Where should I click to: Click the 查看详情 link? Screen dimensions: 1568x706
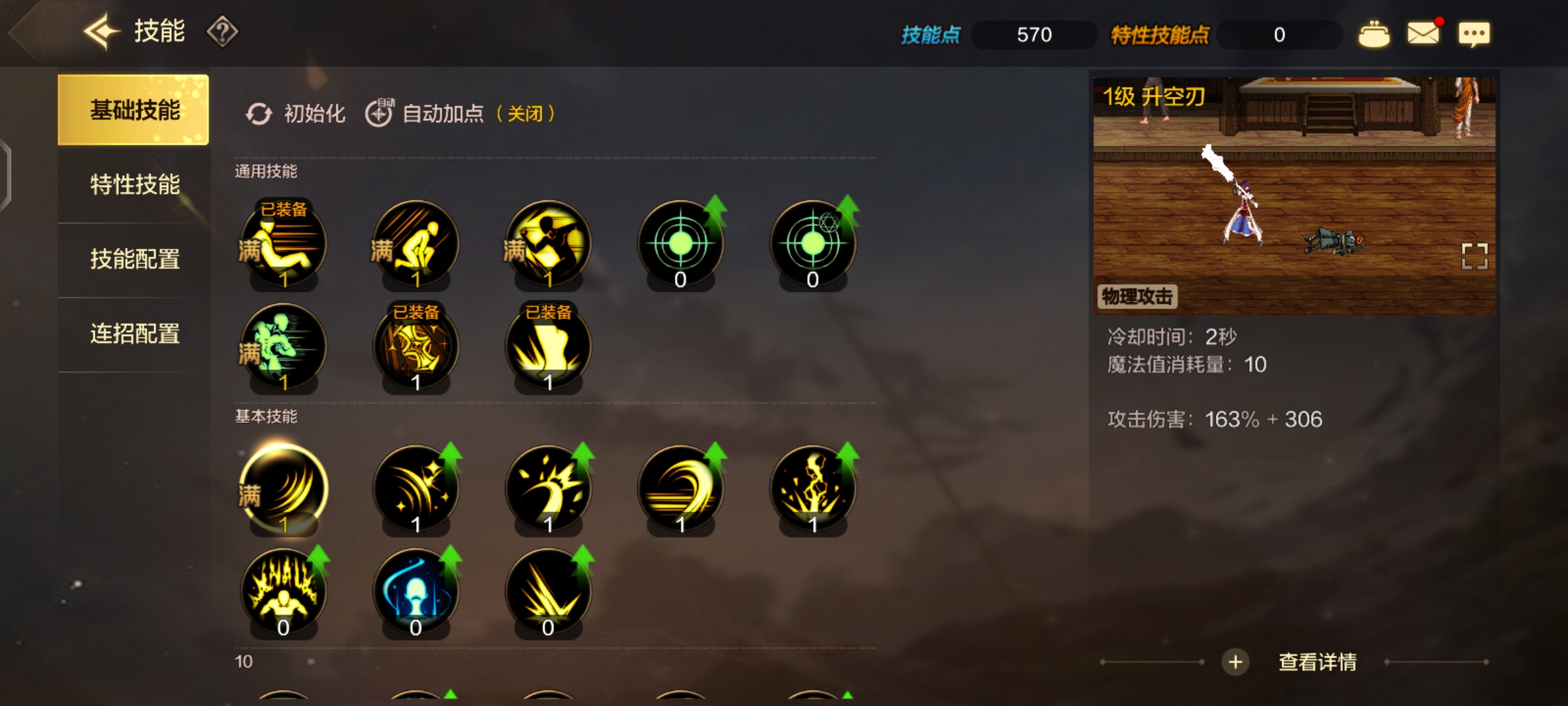[1318, 662]
